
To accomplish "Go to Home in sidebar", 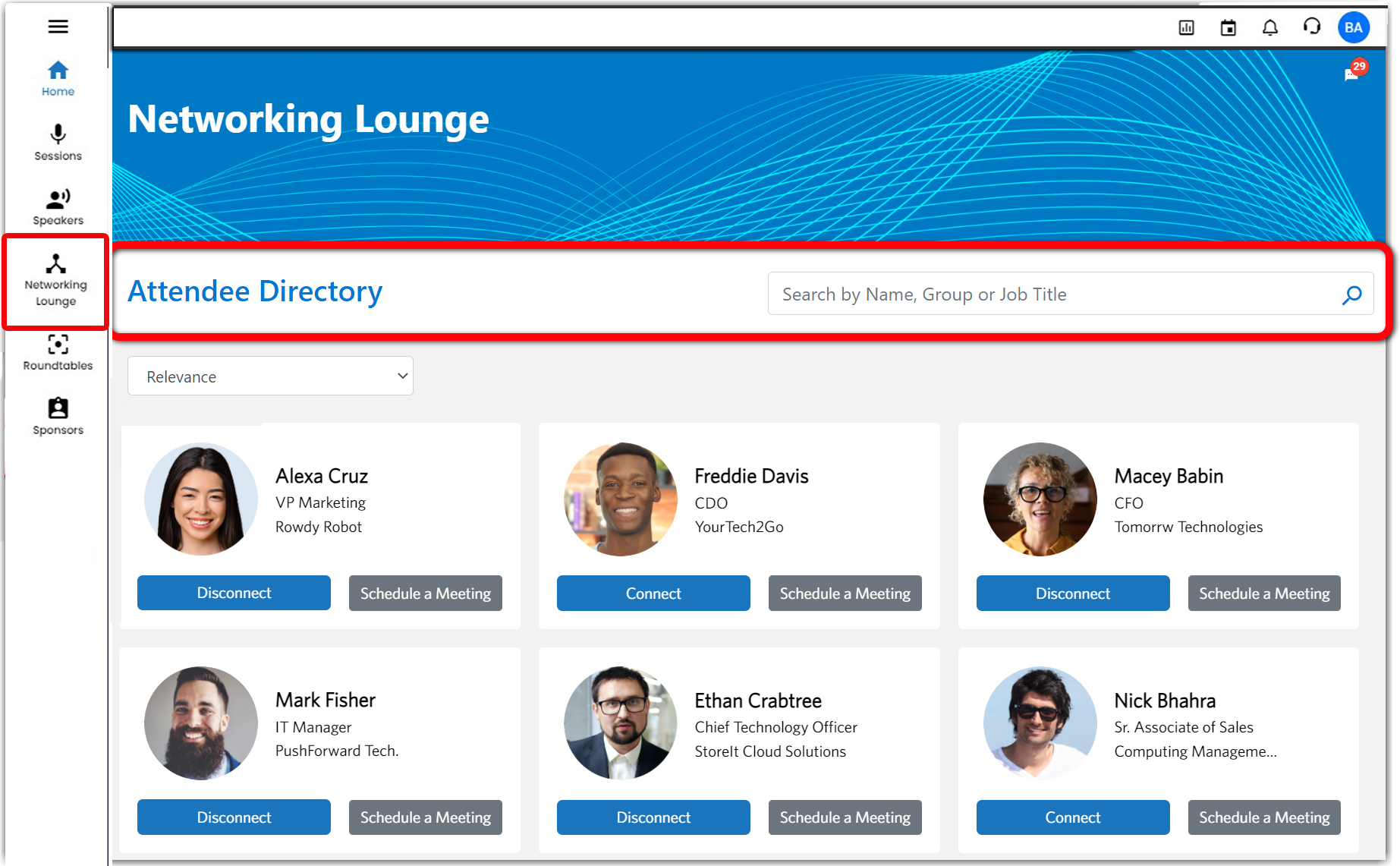I will click(58, 79).
